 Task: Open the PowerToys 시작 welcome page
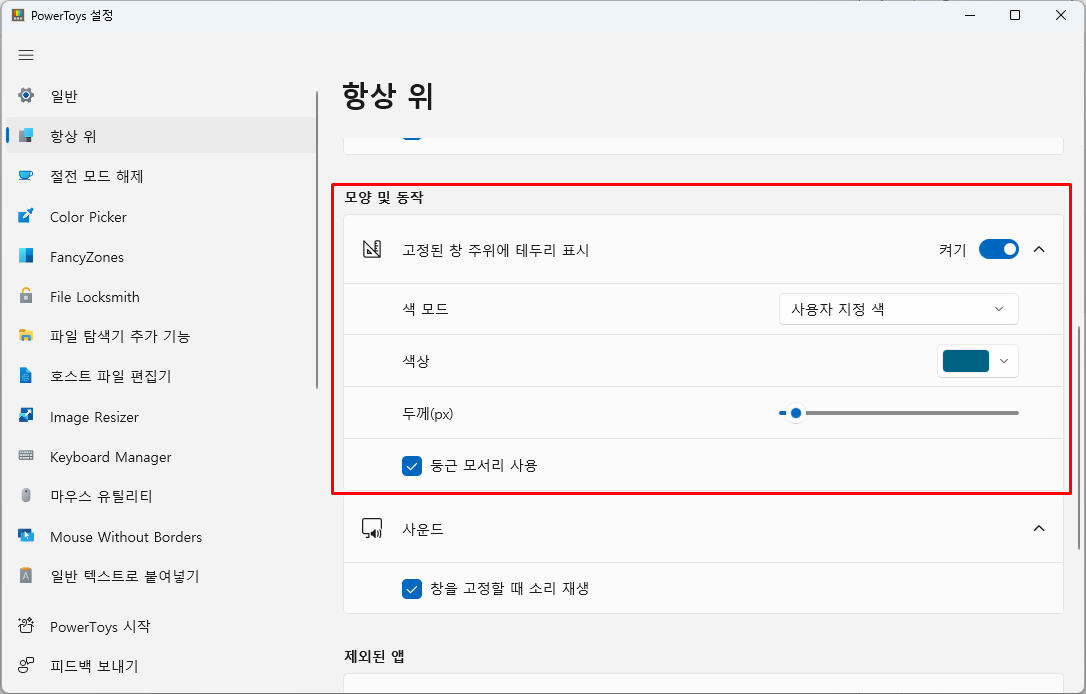tap(161, 627)
